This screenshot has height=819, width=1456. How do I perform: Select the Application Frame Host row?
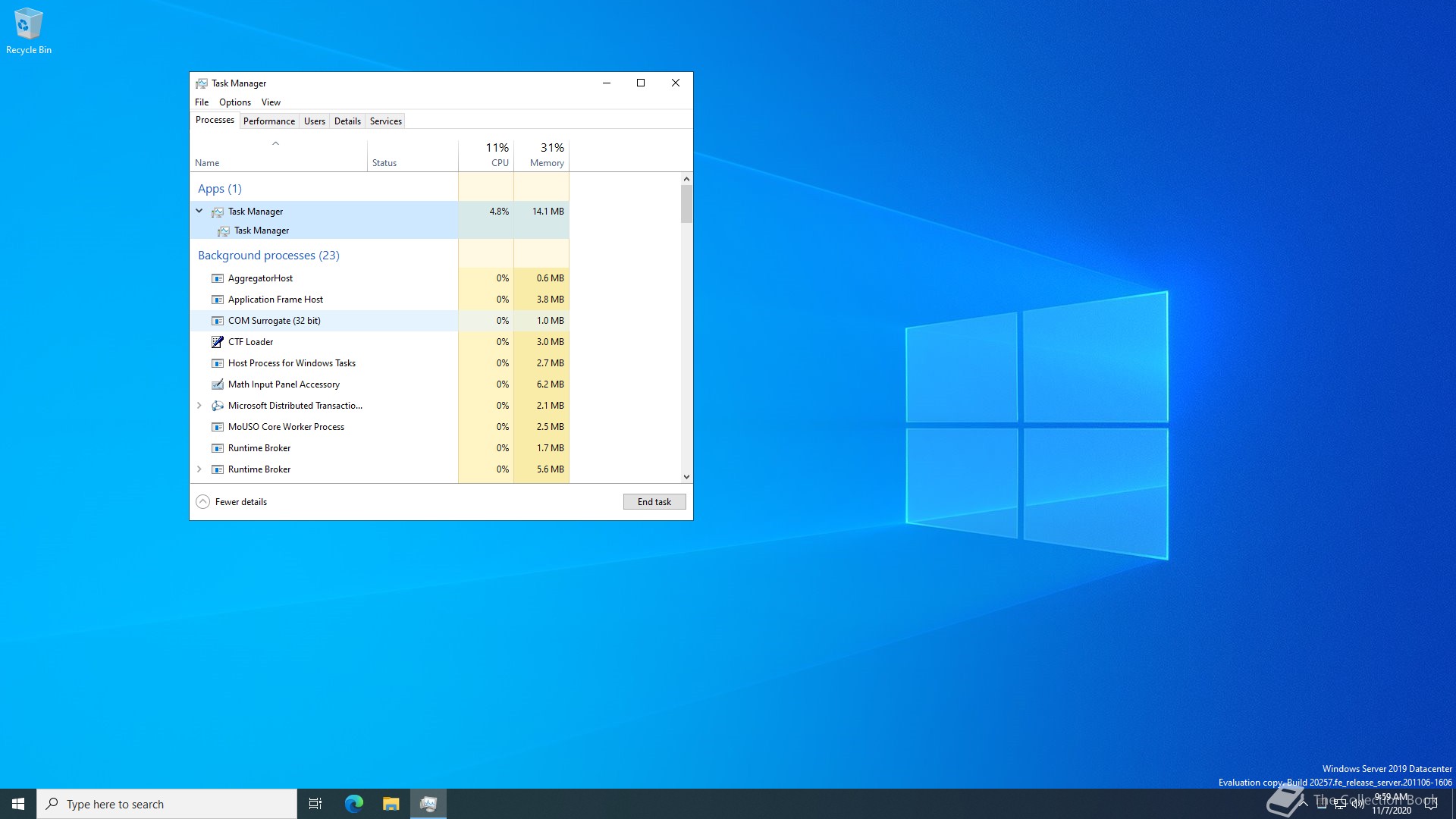pos(379,300)
